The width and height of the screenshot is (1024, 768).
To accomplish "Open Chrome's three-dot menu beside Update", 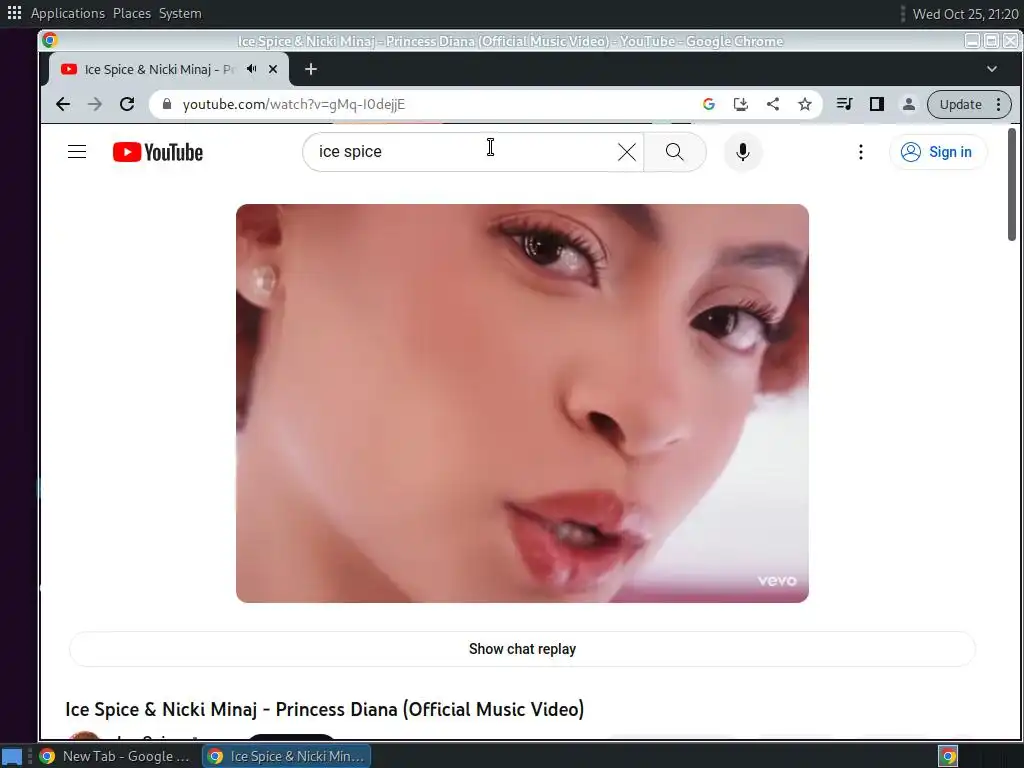I will point(999,104).
